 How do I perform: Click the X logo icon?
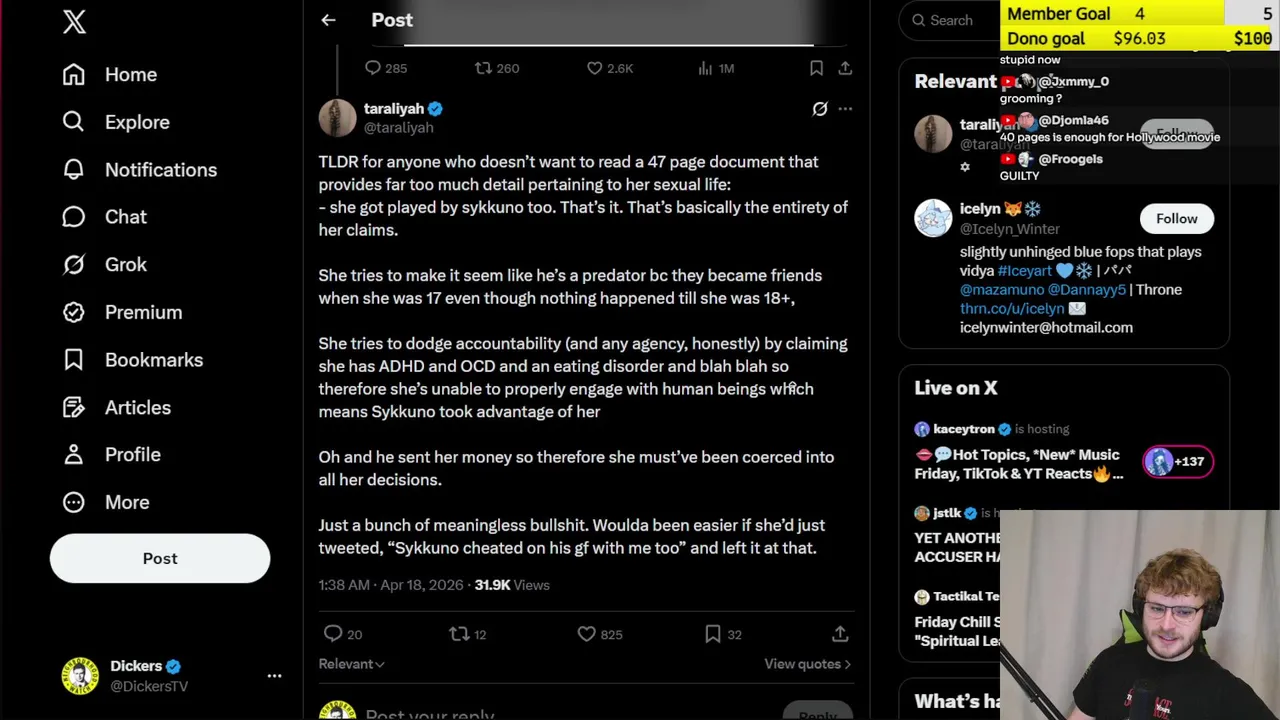pyautogui.click(x=74, y=22)
